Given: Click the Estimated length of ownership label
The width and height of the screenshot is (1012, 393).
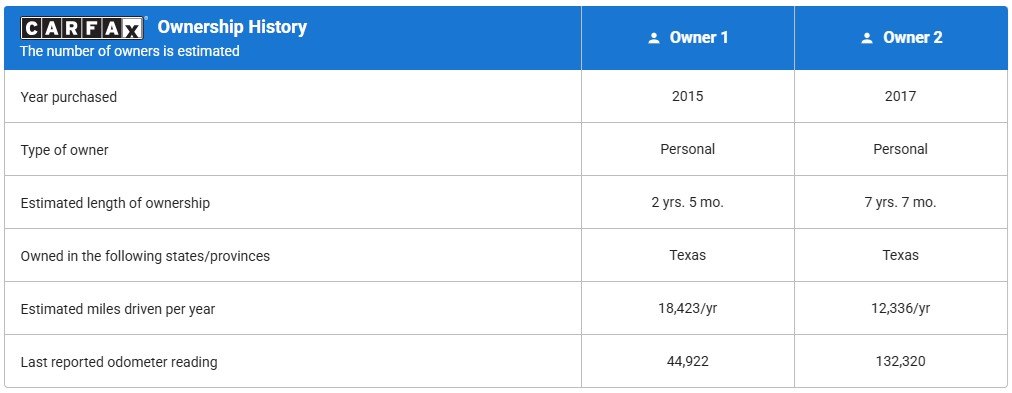Looking at the screenshot, I should pyautogui.click(x=115, y=203).
